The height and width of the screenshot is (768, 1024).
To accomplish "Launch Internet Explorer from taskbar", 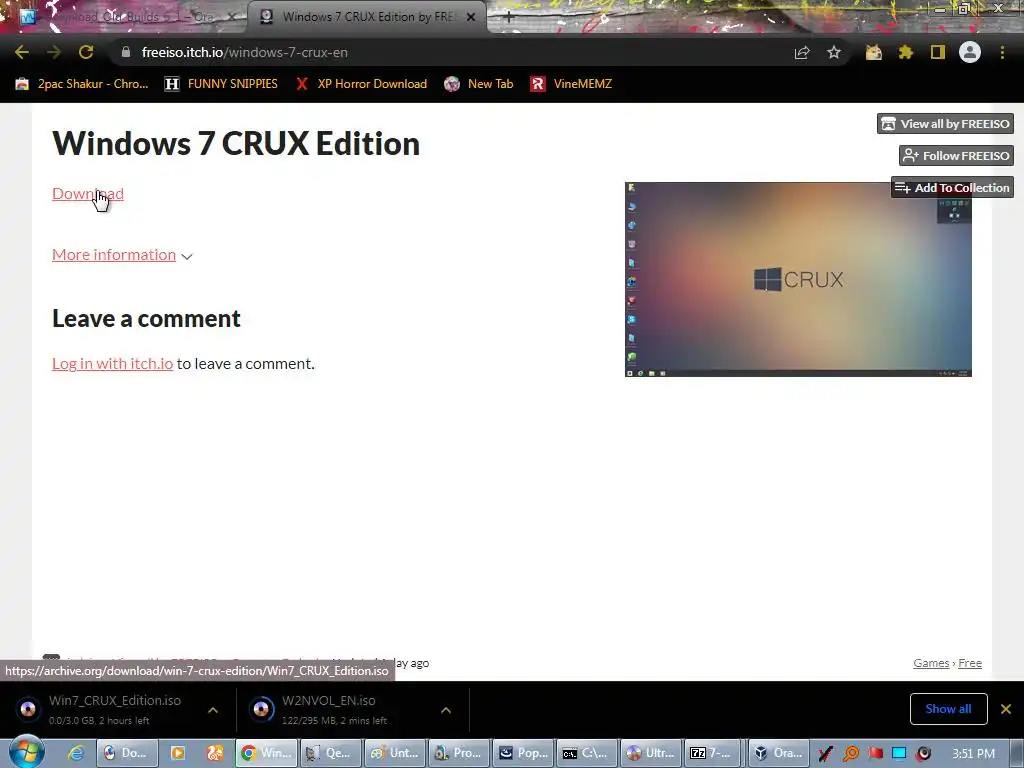I will 76,753.
